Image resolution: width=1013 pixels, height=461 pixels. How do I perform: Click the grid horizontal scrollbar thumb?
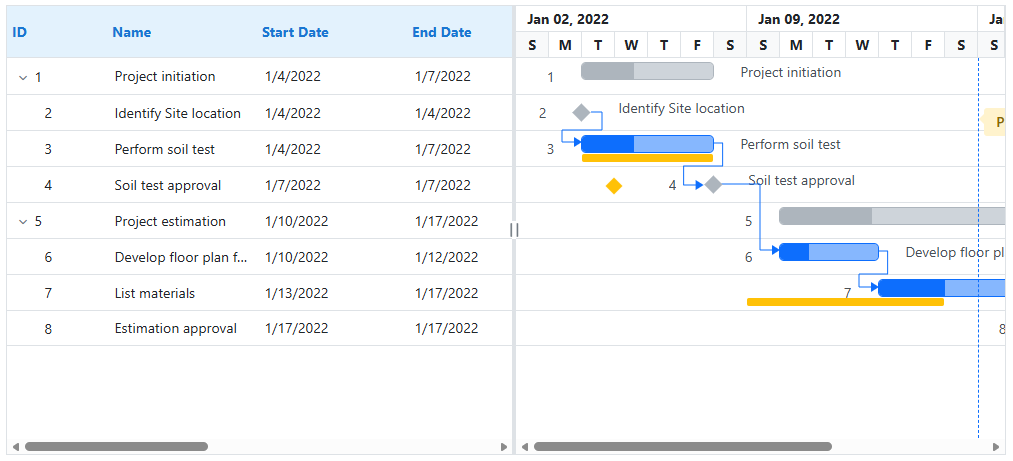click(116, 447)
